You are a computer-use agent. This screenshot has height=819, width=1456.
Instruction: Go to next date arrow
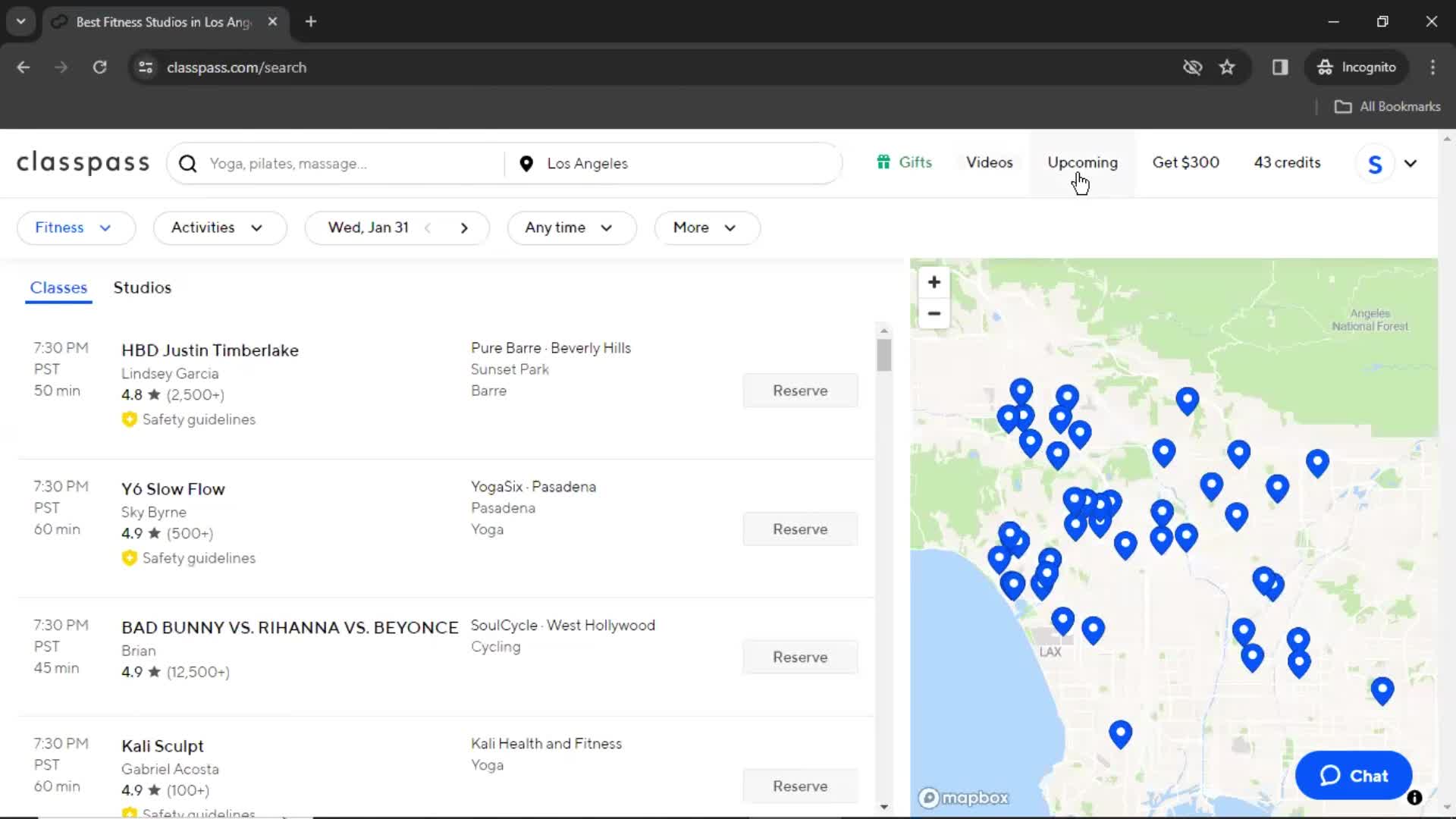(464, 228)
